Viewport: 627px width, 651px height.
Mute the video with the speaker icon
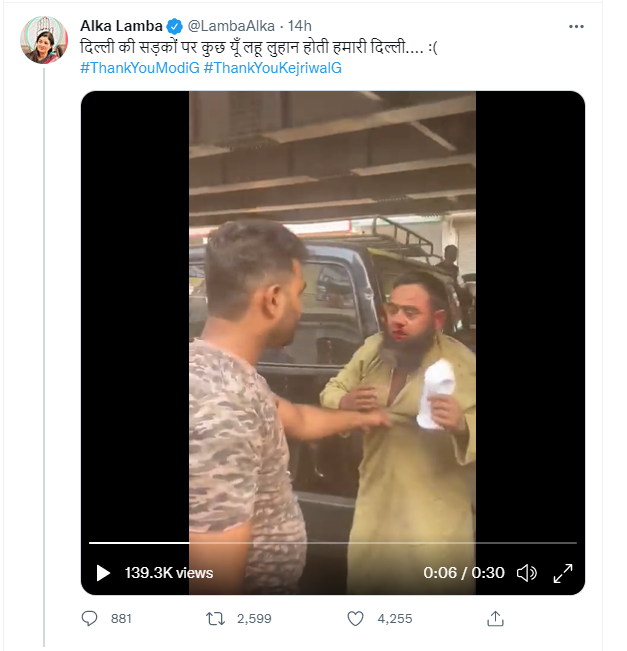click(527, 573)
